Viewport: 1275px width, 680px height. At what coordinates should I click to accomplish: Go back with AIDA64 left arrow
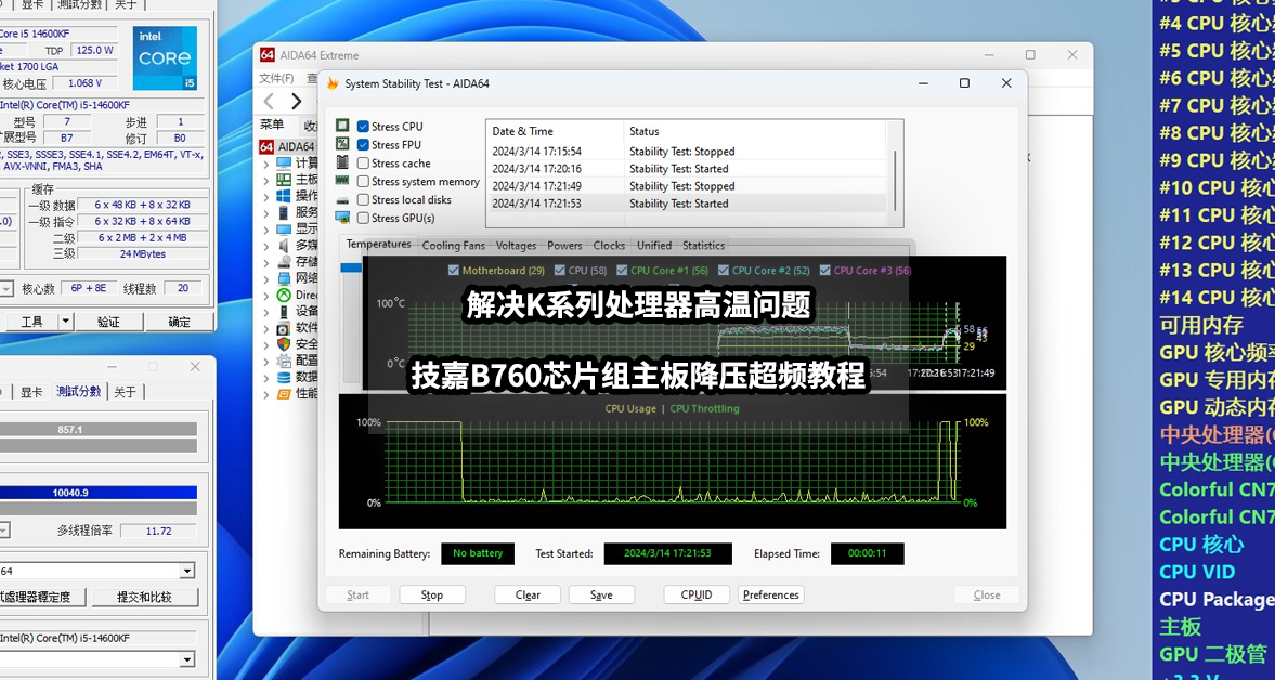click(269, 101)
